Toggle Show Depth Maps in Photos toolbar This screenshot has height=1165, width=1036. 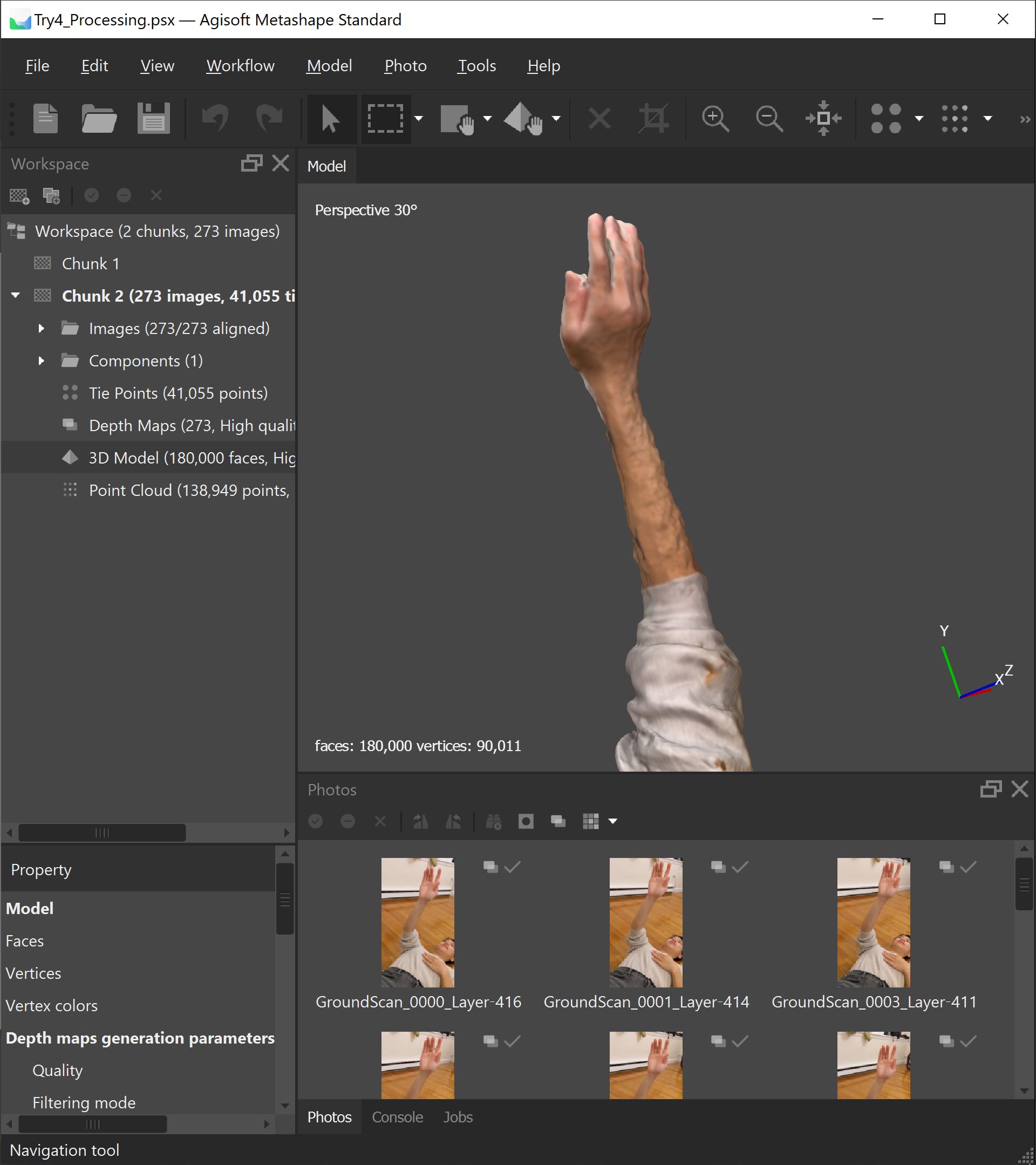[558, 821]
